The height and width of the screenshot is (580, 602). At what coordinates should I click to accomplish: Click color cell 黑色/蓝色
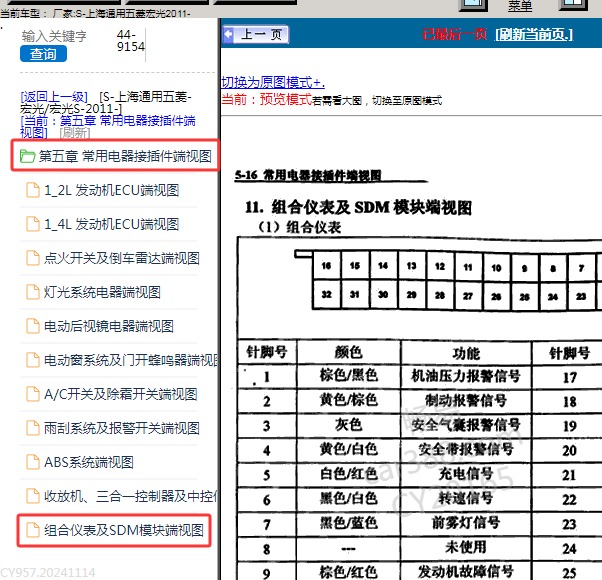click(349, 523)
